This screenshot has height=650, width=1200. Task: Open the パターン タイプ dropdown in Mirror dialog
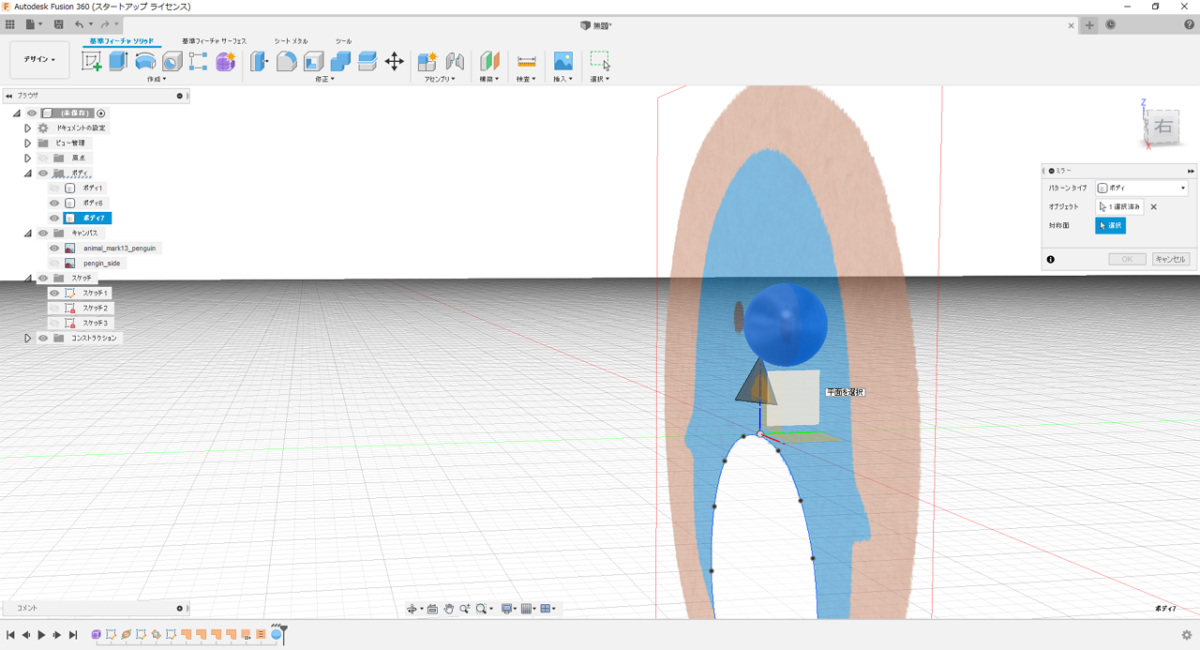[x=1141, y=188]
